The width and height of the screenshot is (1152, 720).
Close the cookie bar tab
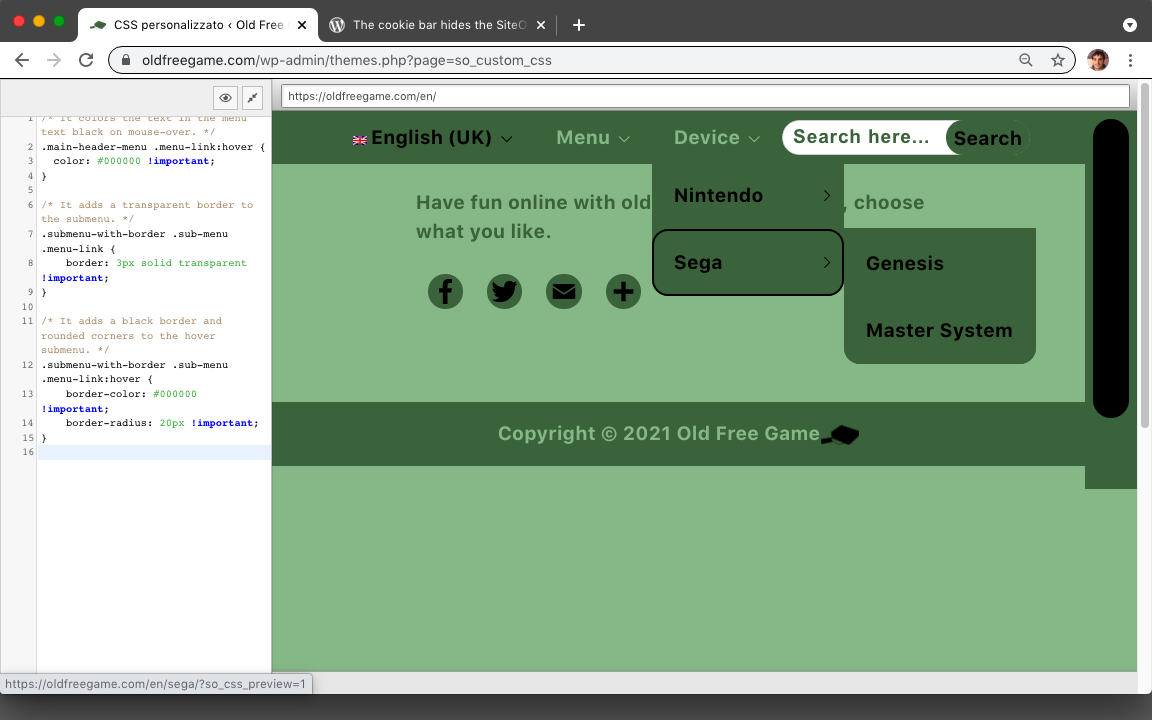pyautogui.click(x=541, y=25)
